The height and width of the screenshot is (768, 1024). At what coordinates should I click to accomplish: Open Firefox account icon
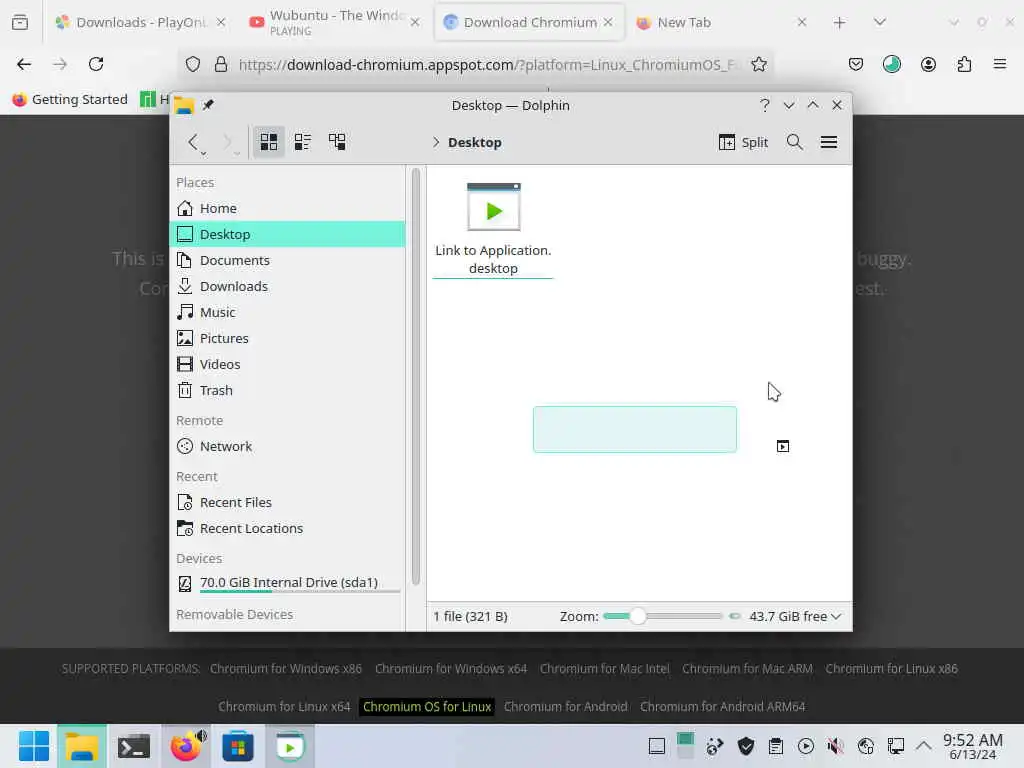tap(928, 64)
